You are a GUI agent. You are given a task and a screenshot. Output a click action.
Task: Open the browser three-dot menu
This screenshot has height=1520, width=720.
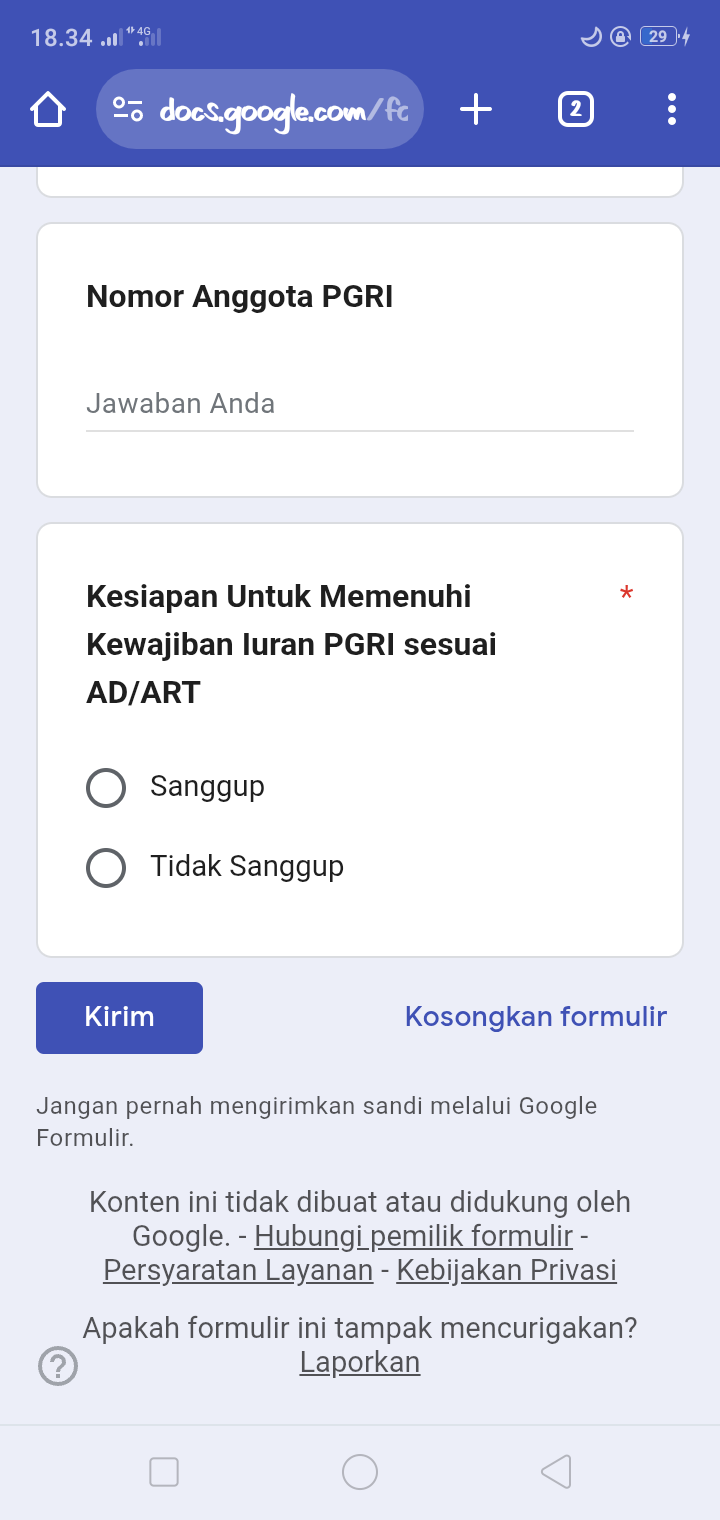click(671, 109)
